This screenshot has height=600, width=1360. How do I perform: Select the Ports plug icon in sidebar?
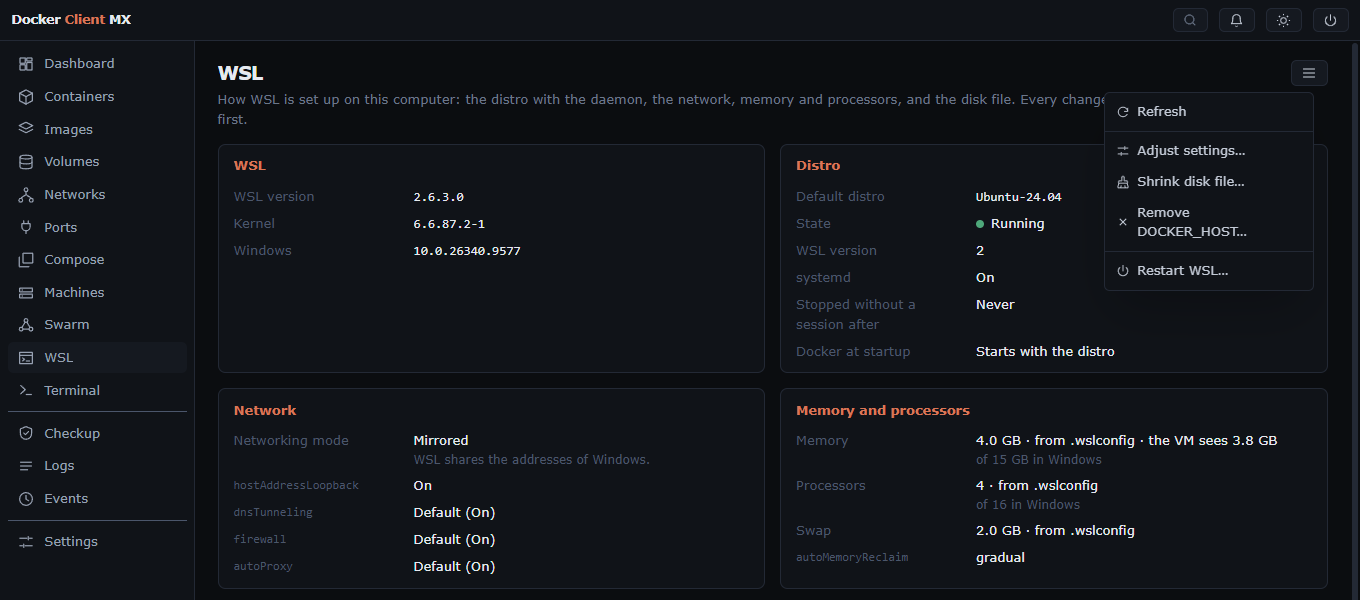(26, 227)
